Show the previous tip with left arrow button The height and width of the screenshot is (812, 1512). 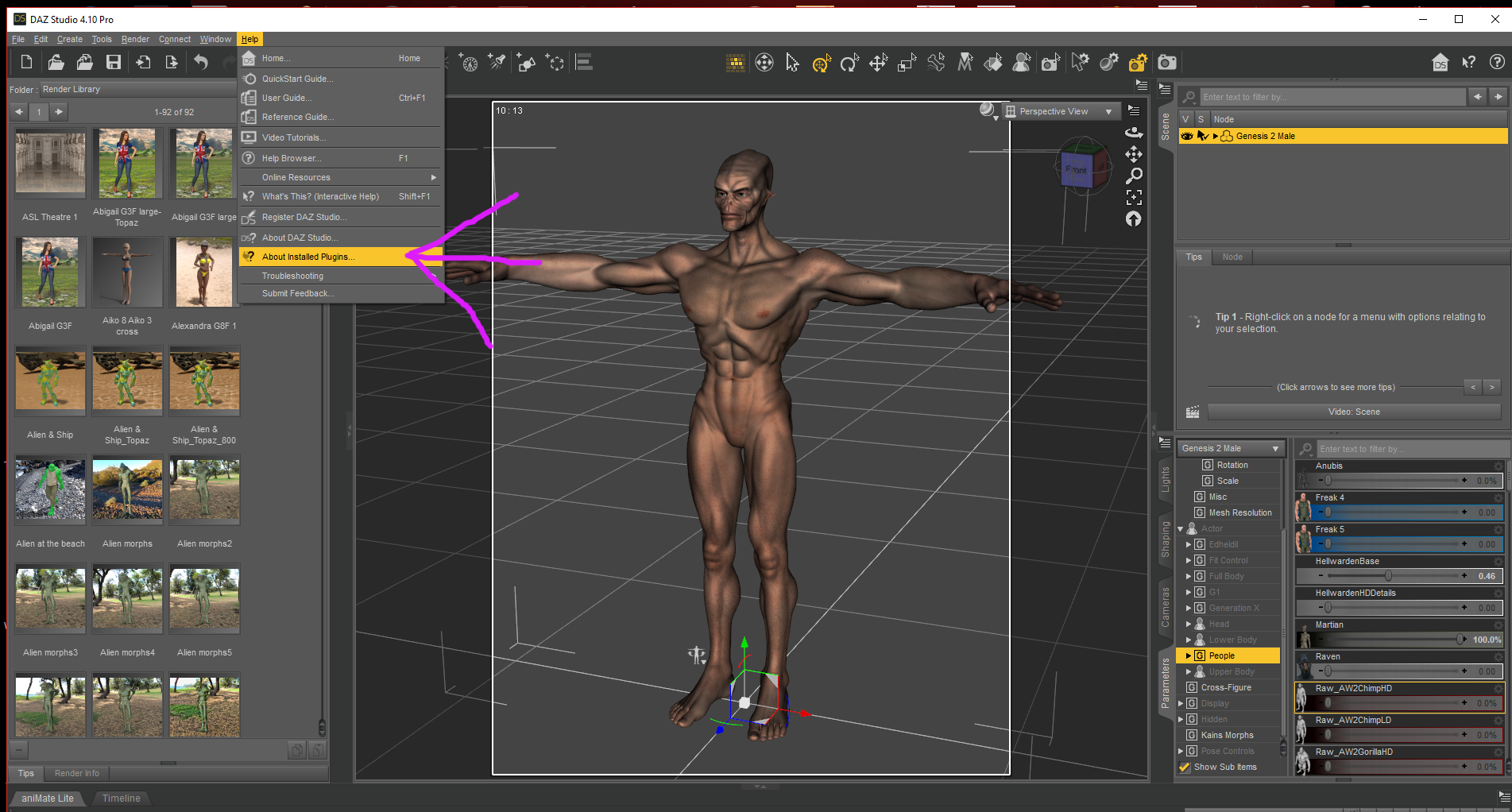(x=1473, y=387)
